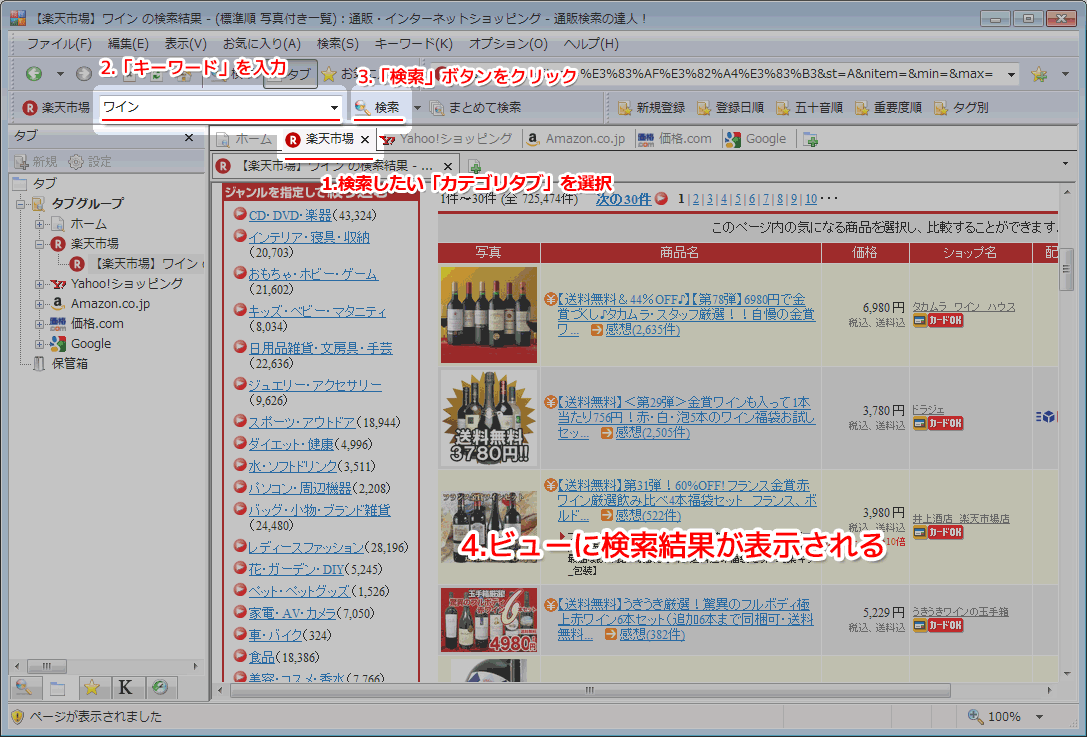The width and height of the screenshot is (1087, 737).
Task: Open the keyword combo box dropdown arrow
Action: (x=333, y=107)
